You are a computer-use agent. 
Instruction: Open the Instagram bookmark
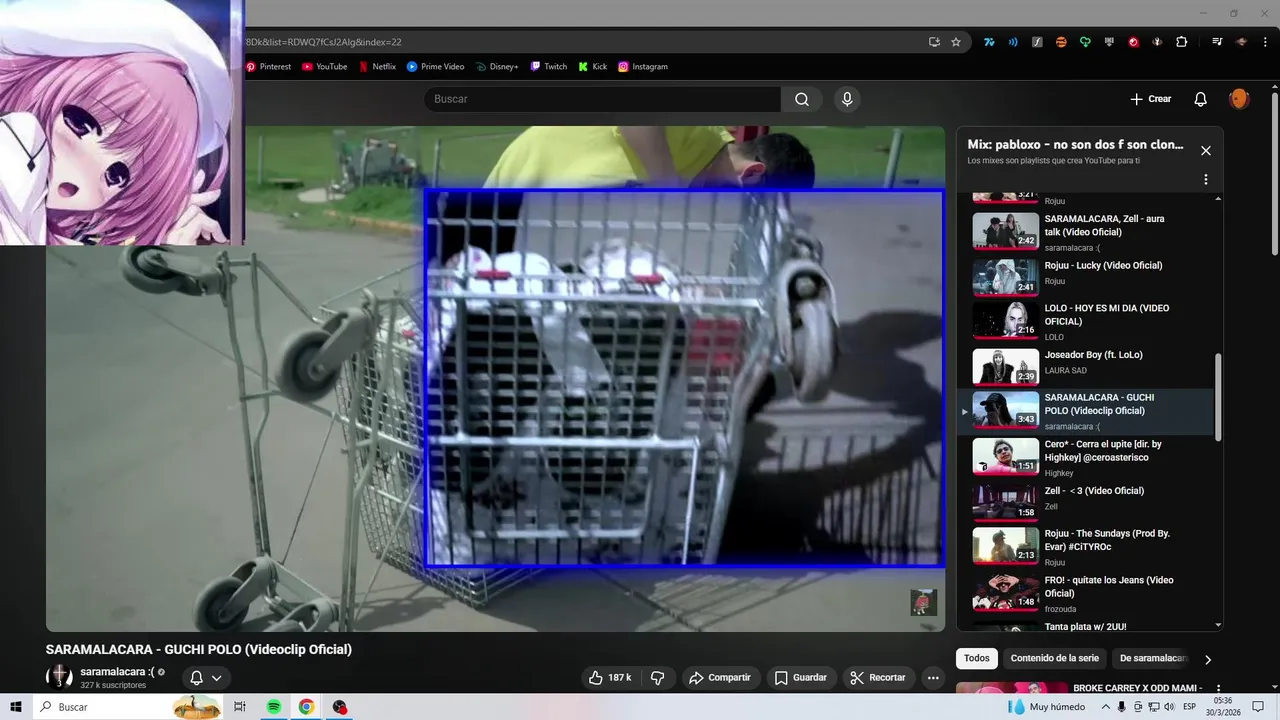coord(642,67)
